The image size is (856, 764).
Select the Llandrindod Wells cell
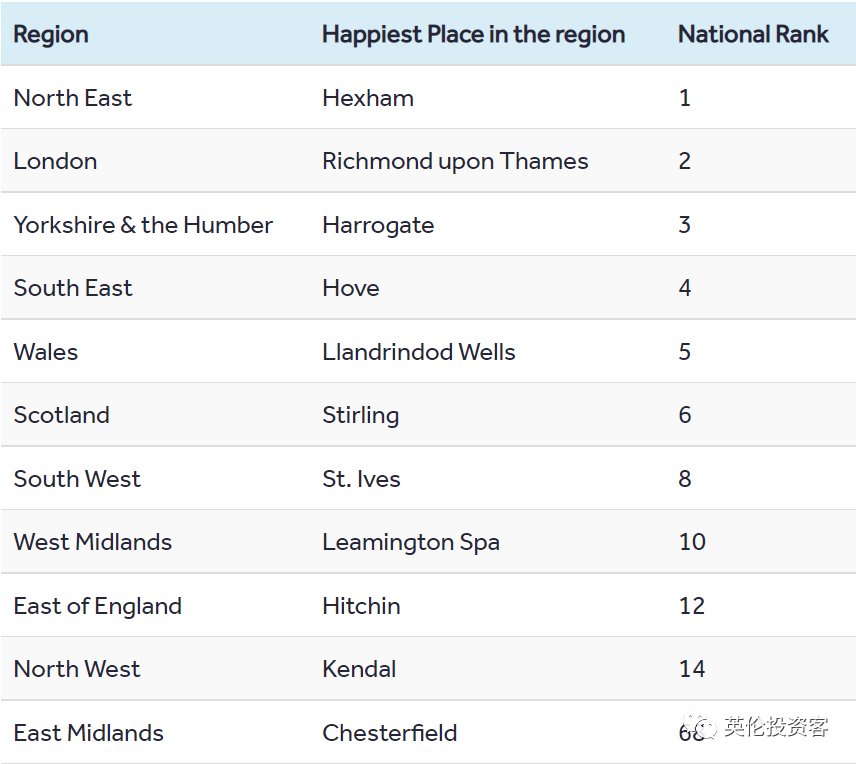click(419, 352)
